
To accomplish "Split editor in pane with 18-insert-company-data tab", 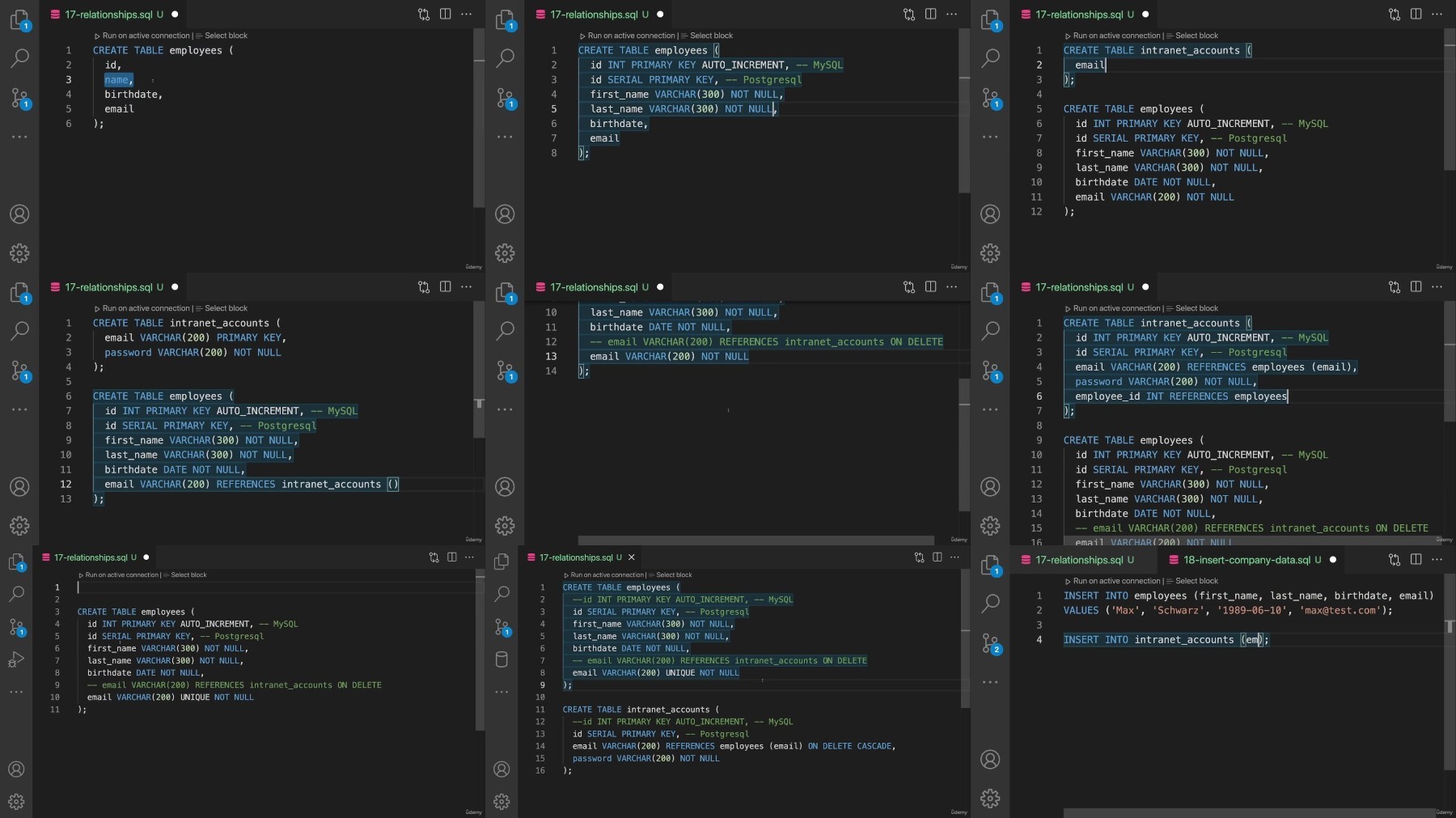I will tap(1416, 559).
